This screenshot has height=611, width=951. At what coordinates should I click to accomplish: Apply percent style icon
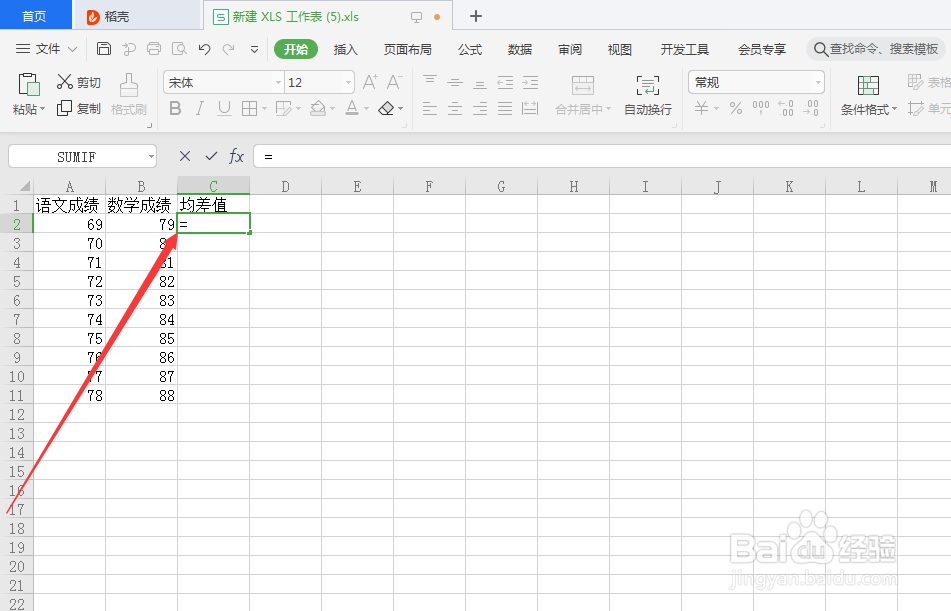[x=736, y=109]
